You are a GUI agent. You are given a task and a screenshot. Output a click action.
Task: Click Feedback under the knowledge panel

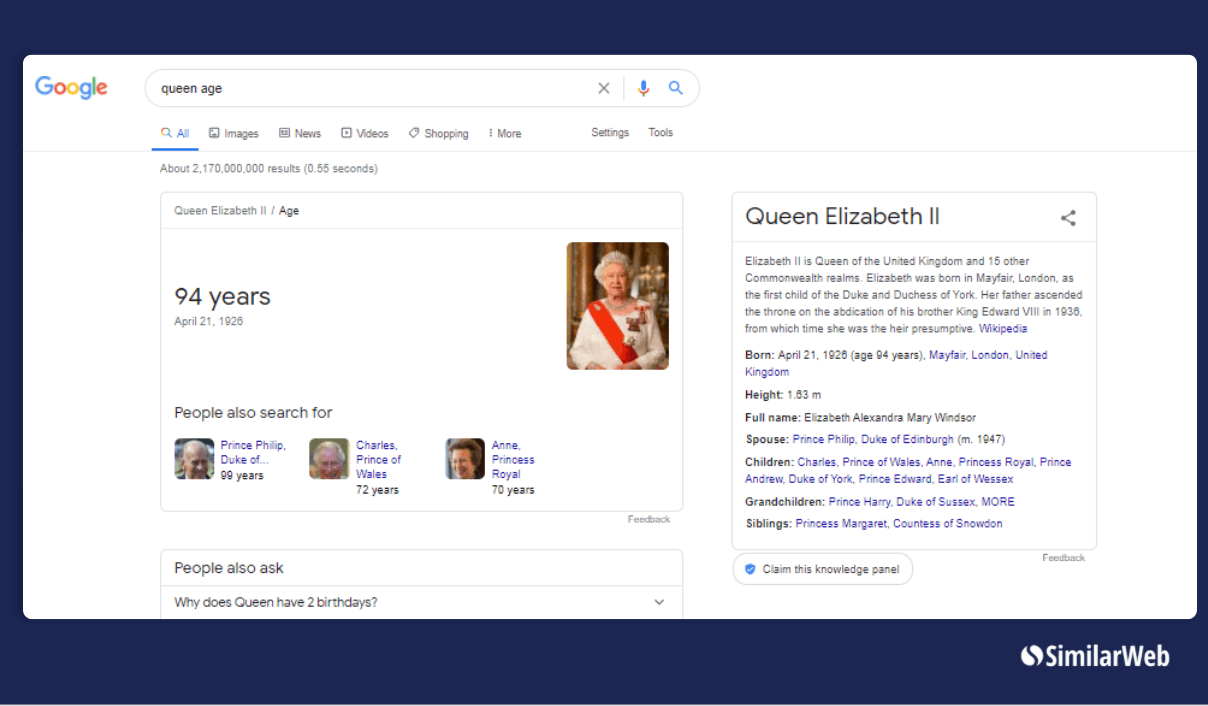pos(1063,558)
